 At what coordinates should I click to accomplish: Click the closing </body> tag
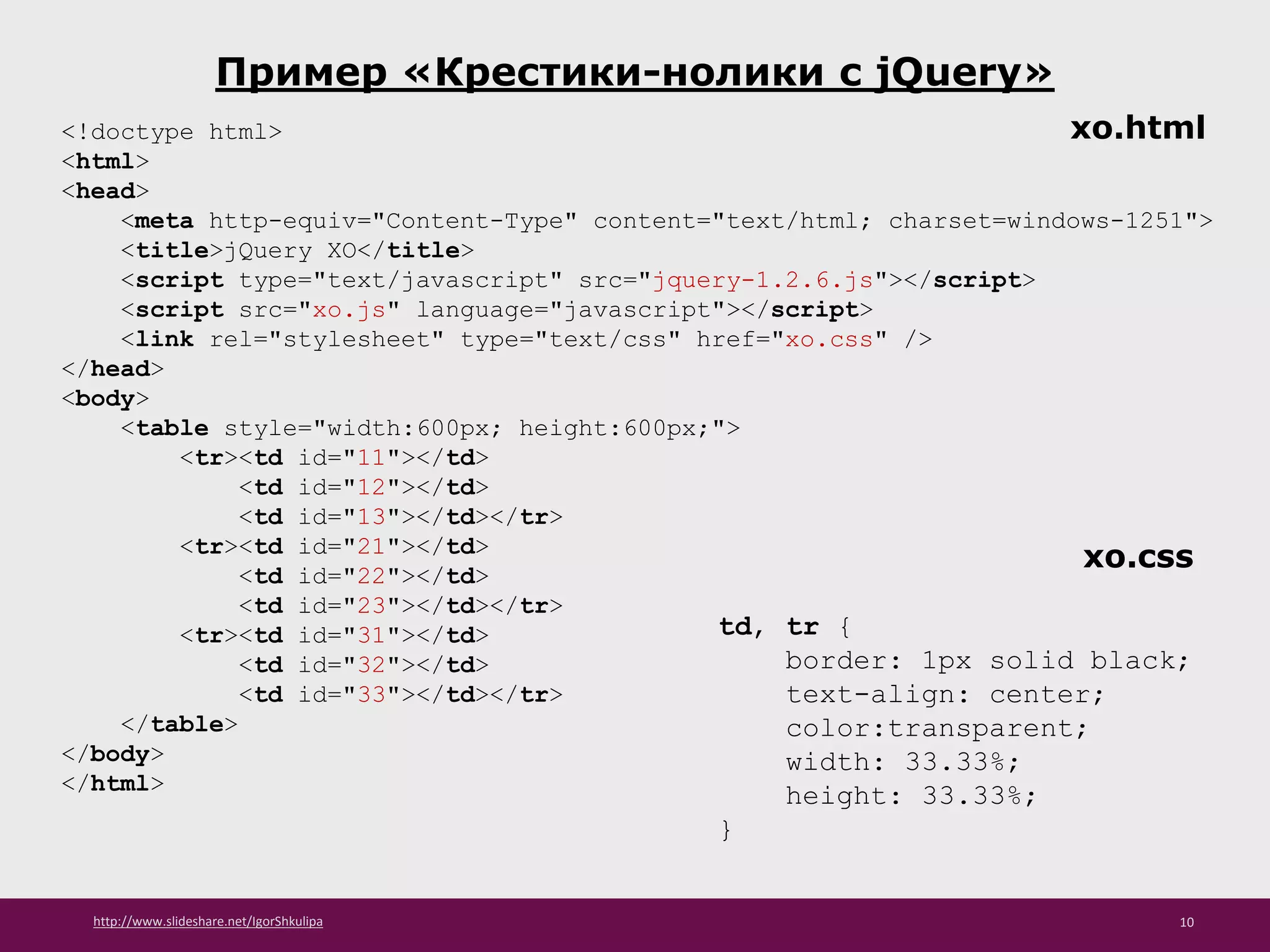click(112, 754)
